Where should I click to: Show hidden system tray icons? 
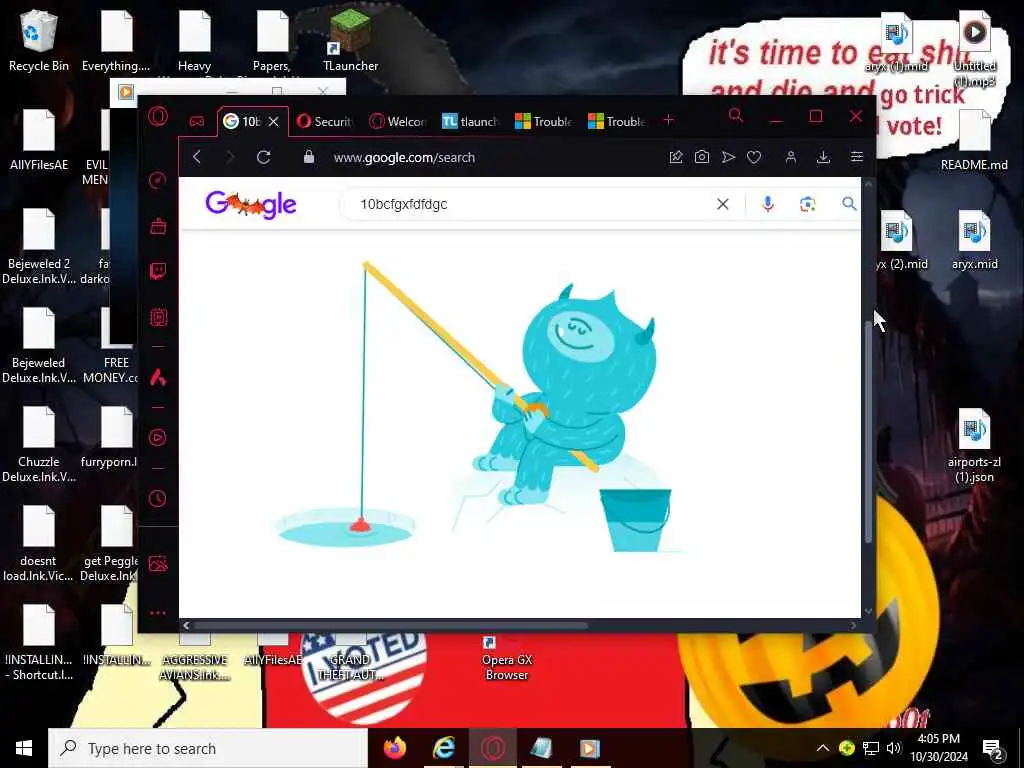pyautogui.click(x=822, y=748)
